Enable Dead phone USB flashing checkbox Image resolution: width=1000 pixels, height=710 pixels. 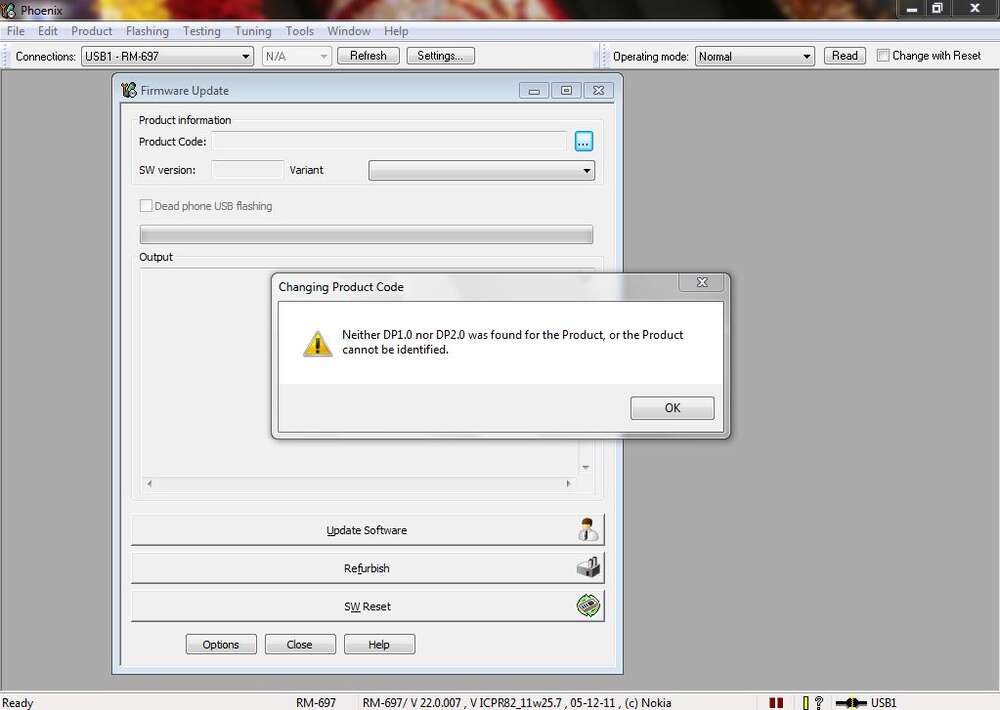[146, 205]
